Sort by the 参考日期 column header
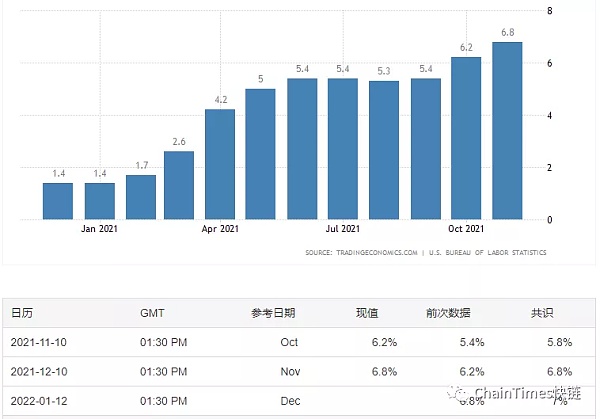This screenshot has width=600, height=419. [274, 313]
